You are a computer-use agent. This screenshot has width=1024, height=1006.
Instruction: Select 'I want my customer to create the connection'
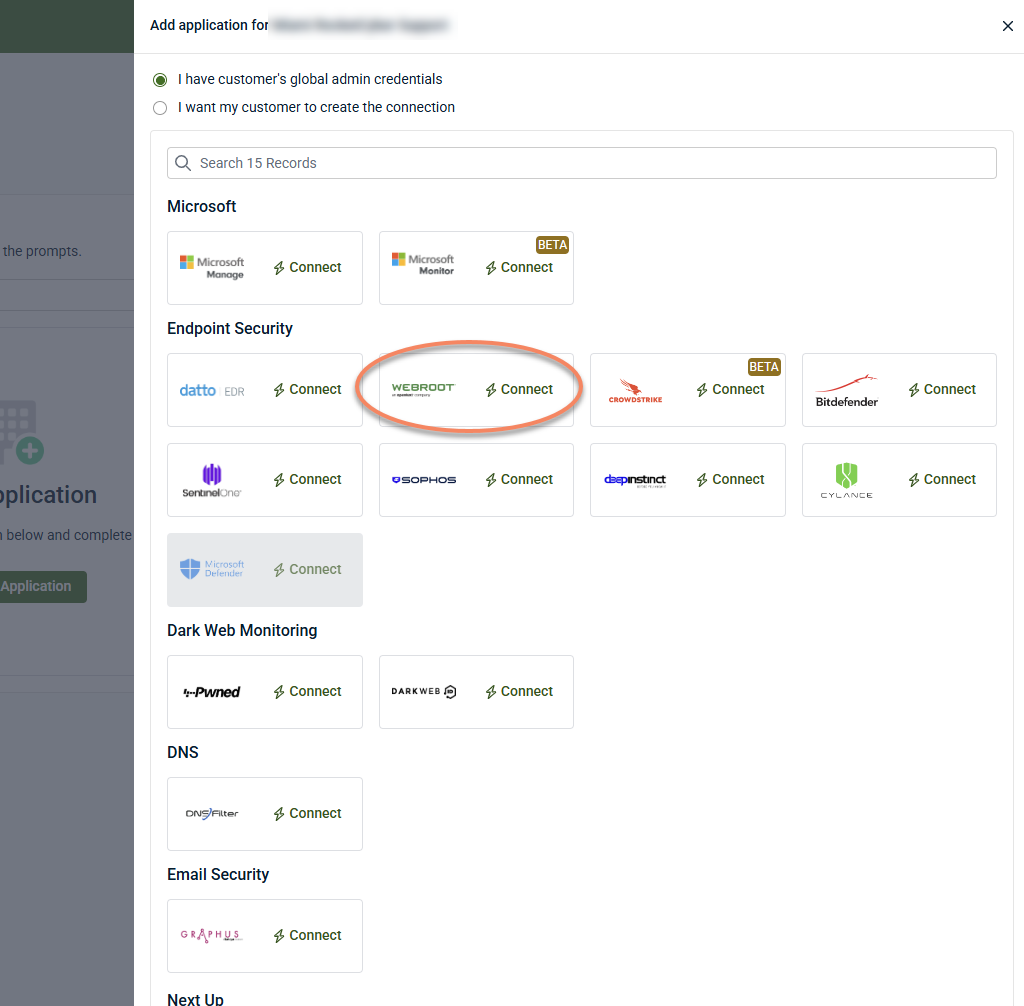tap(160, 108)
